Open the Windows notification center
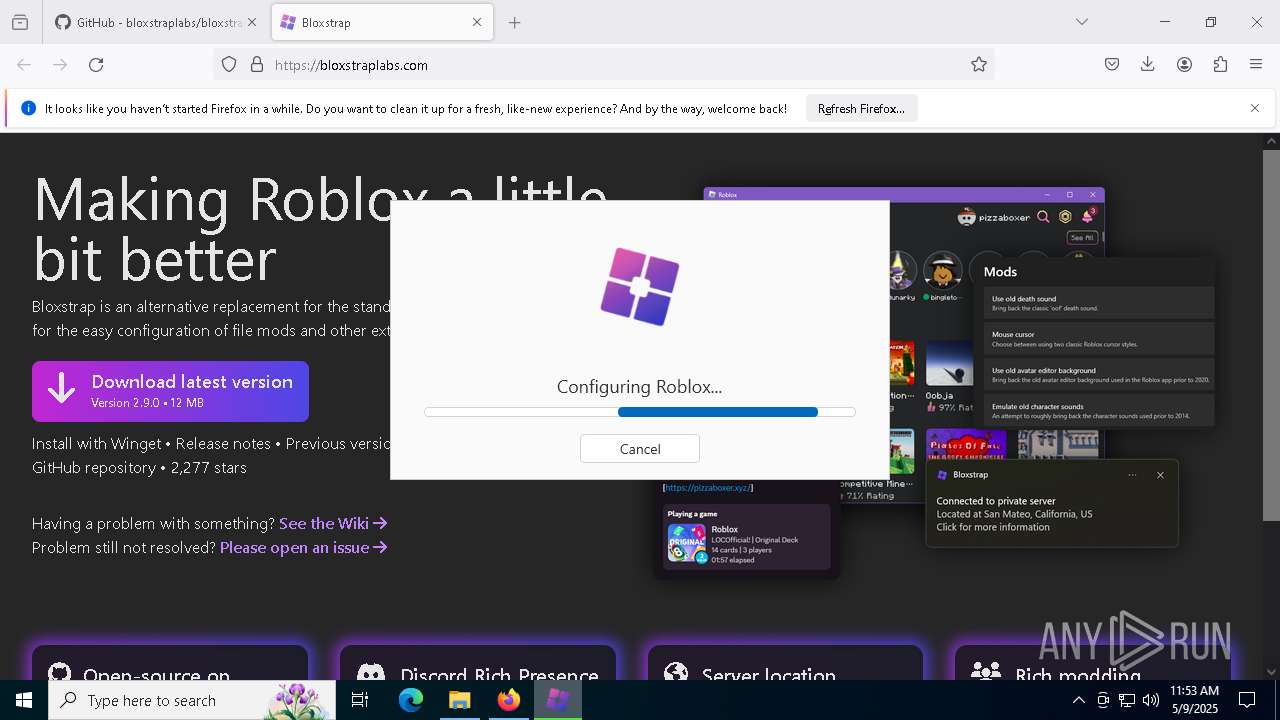The height and width of the screenshot is (720, 1280). (x=1247, y=700)
